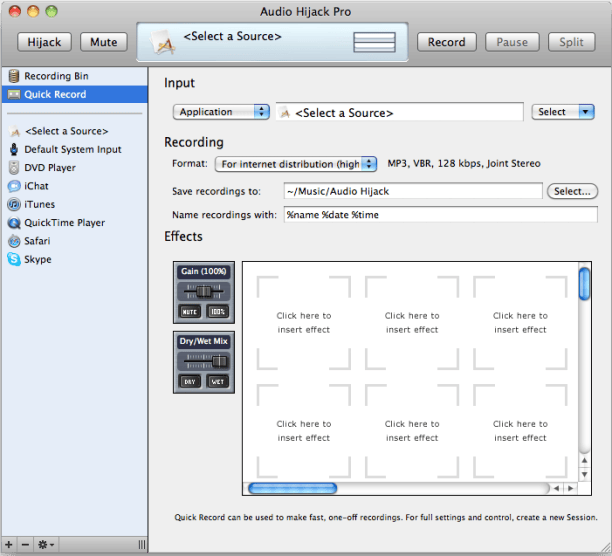Toggle the MUTE button in Gain panel

click(x=190, y=312)
